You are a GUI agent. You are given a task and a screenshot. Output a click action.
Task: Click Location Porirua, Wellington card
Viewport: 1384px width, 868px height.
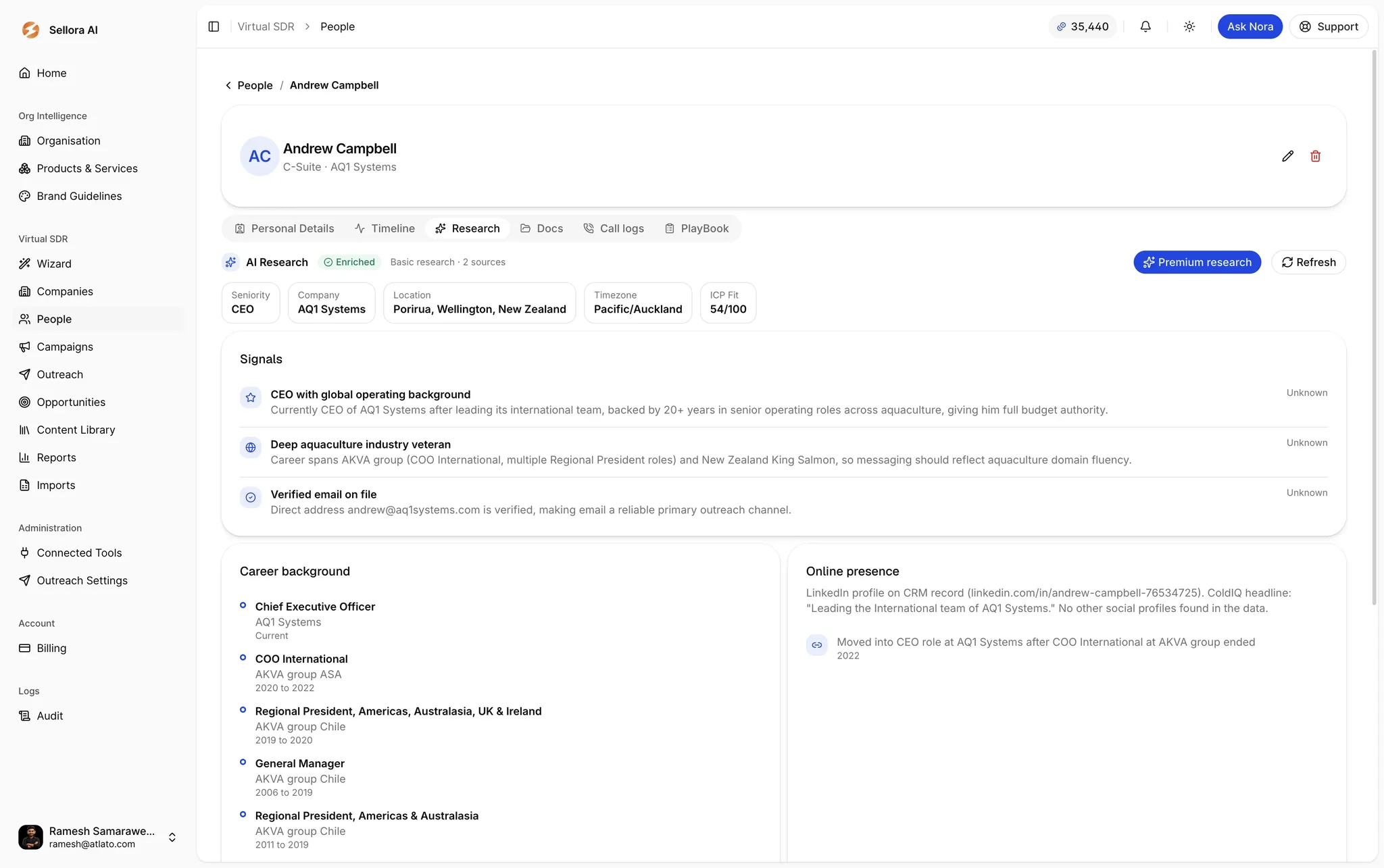click(479, 303)
